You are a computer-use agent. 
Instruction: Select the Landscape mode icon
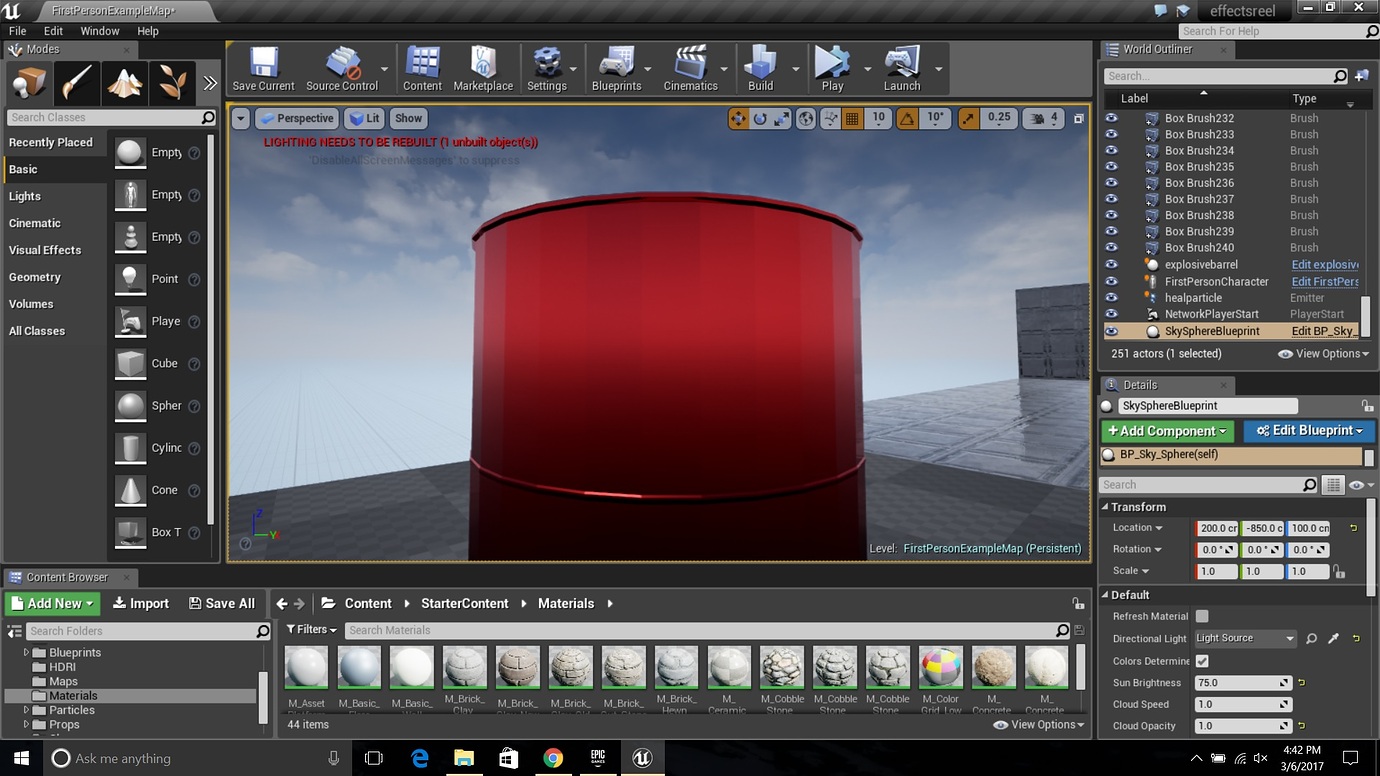point(125,83)
